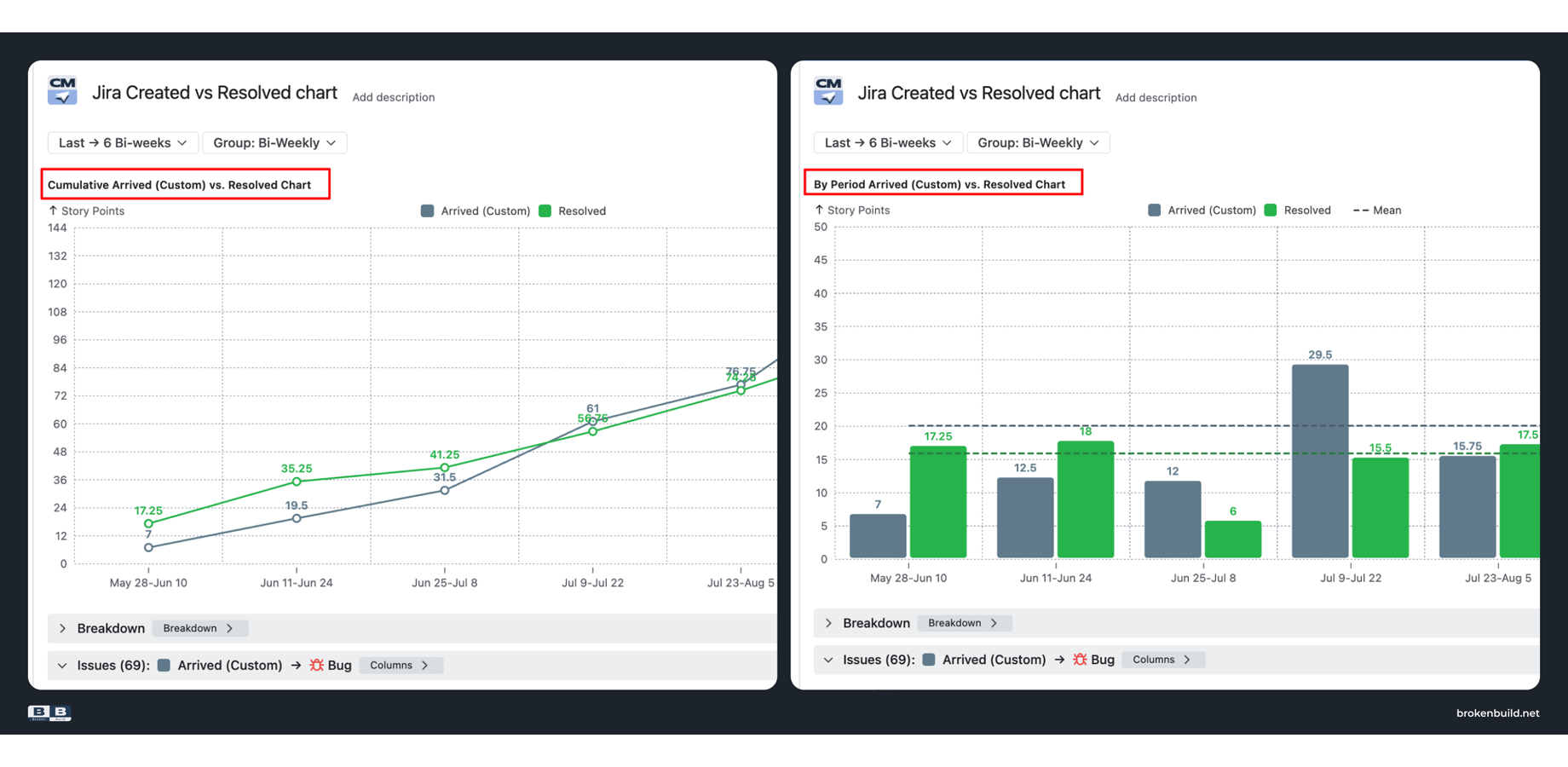Click the 41.25 resolved data point in cumulative chart
Screen dimensions: 1568x767
445,467
